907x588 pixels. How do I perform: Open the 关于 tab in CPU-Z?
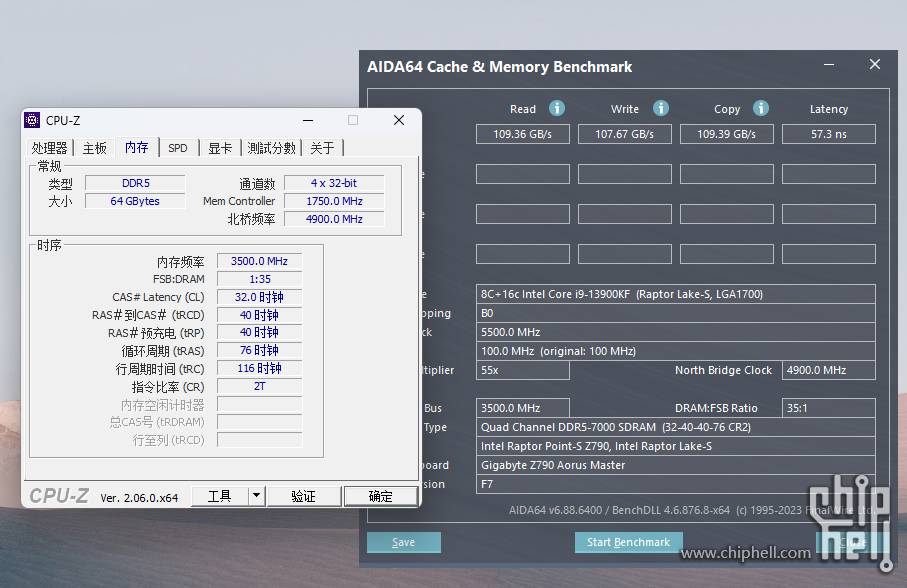pos(322,148)
